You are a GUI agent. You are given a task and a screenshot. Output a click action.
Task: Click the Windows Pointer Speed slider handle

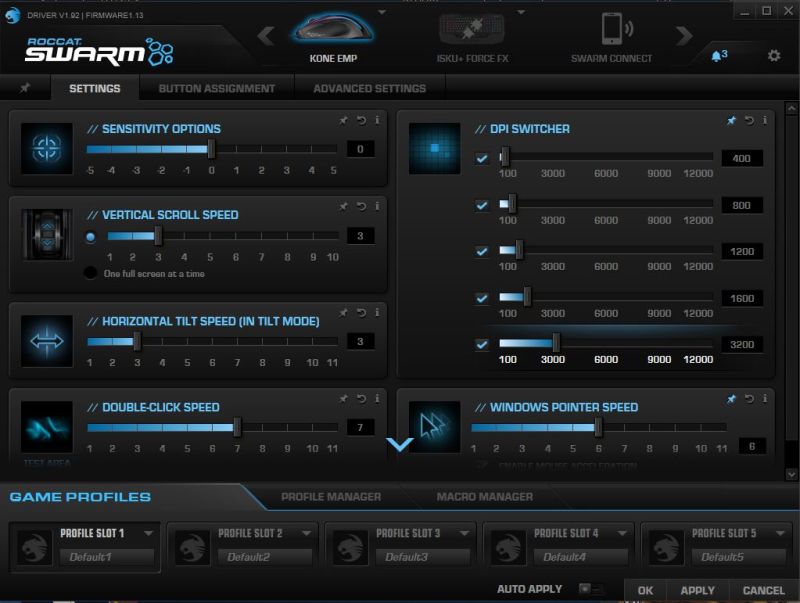tap(598, 428)
